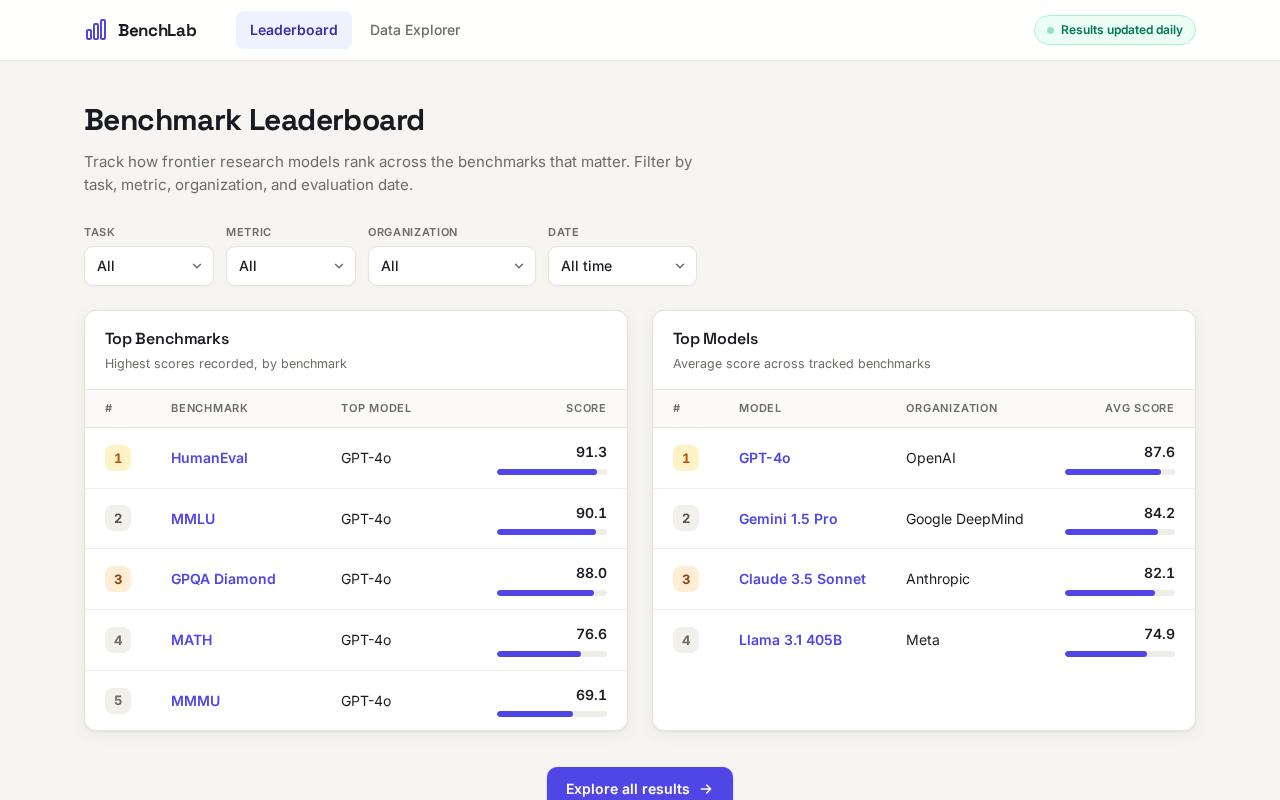Click GPT-4o top model in the HumanEval row
This screenshot has height=800, width=1280.
(366, 458)
